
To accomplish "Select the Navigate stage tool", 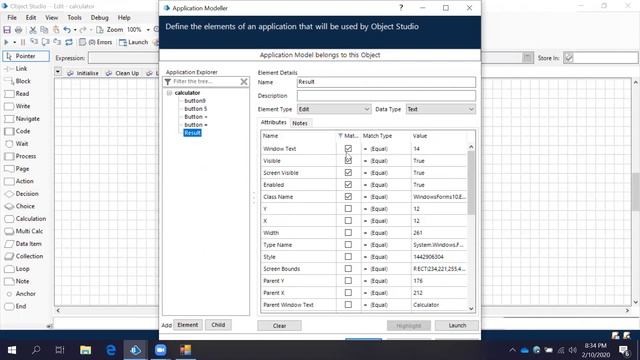I will click(22, 119).
